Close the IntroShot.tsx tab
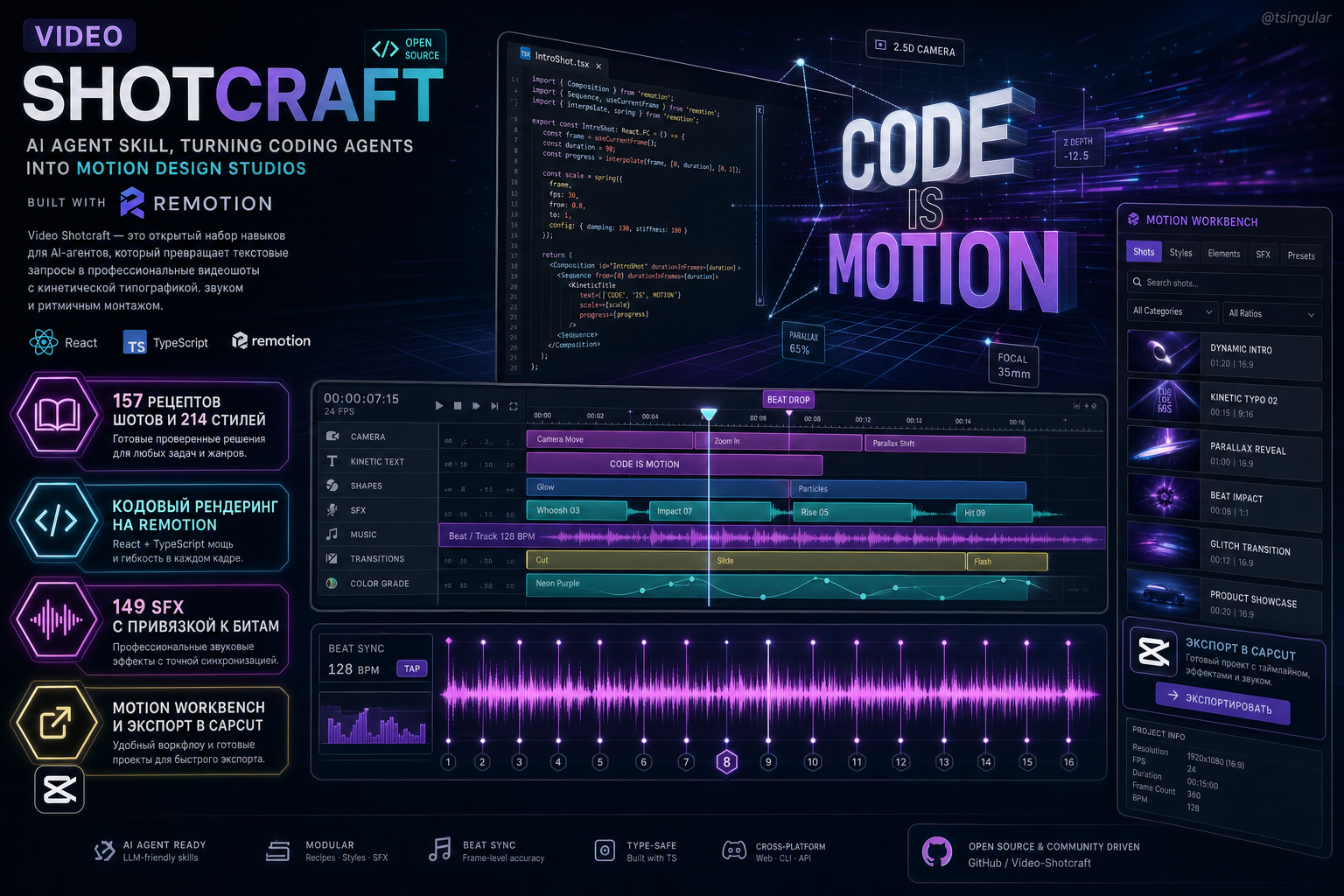Screen dimensions: 1344x896 [x=598, y=66]
